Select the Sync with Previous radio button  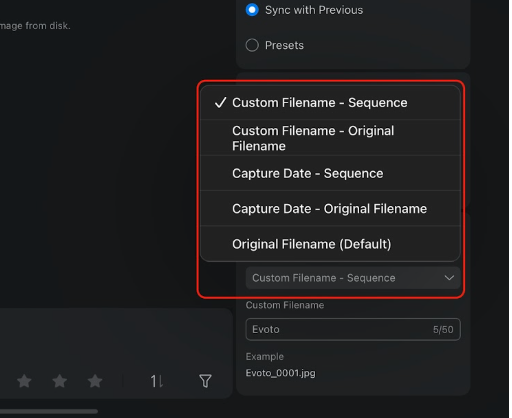coord(252,10)
